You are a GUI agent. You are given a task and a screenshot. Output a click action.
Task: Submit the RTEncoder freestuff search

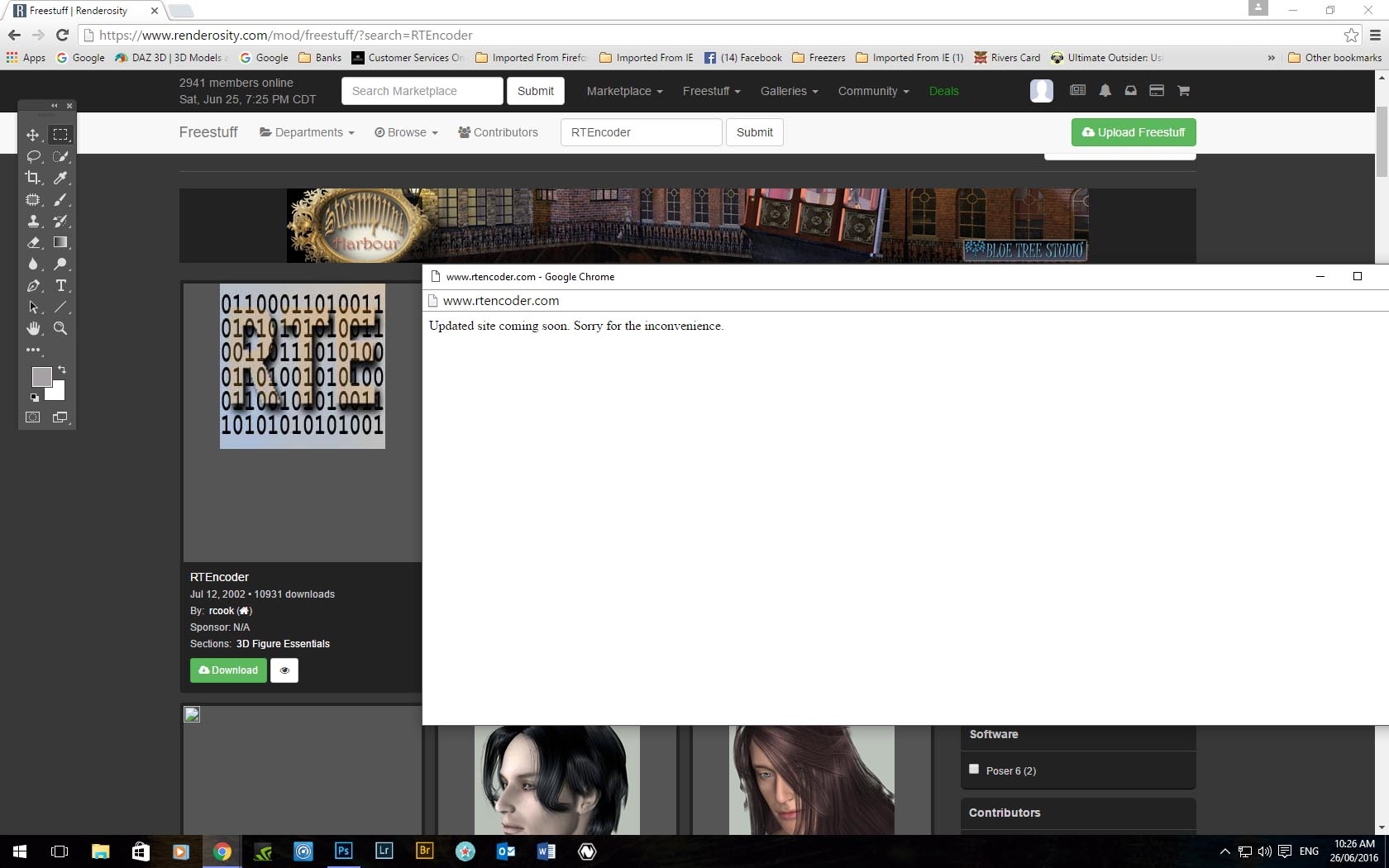pyautogui.click(x=755, y=132)
